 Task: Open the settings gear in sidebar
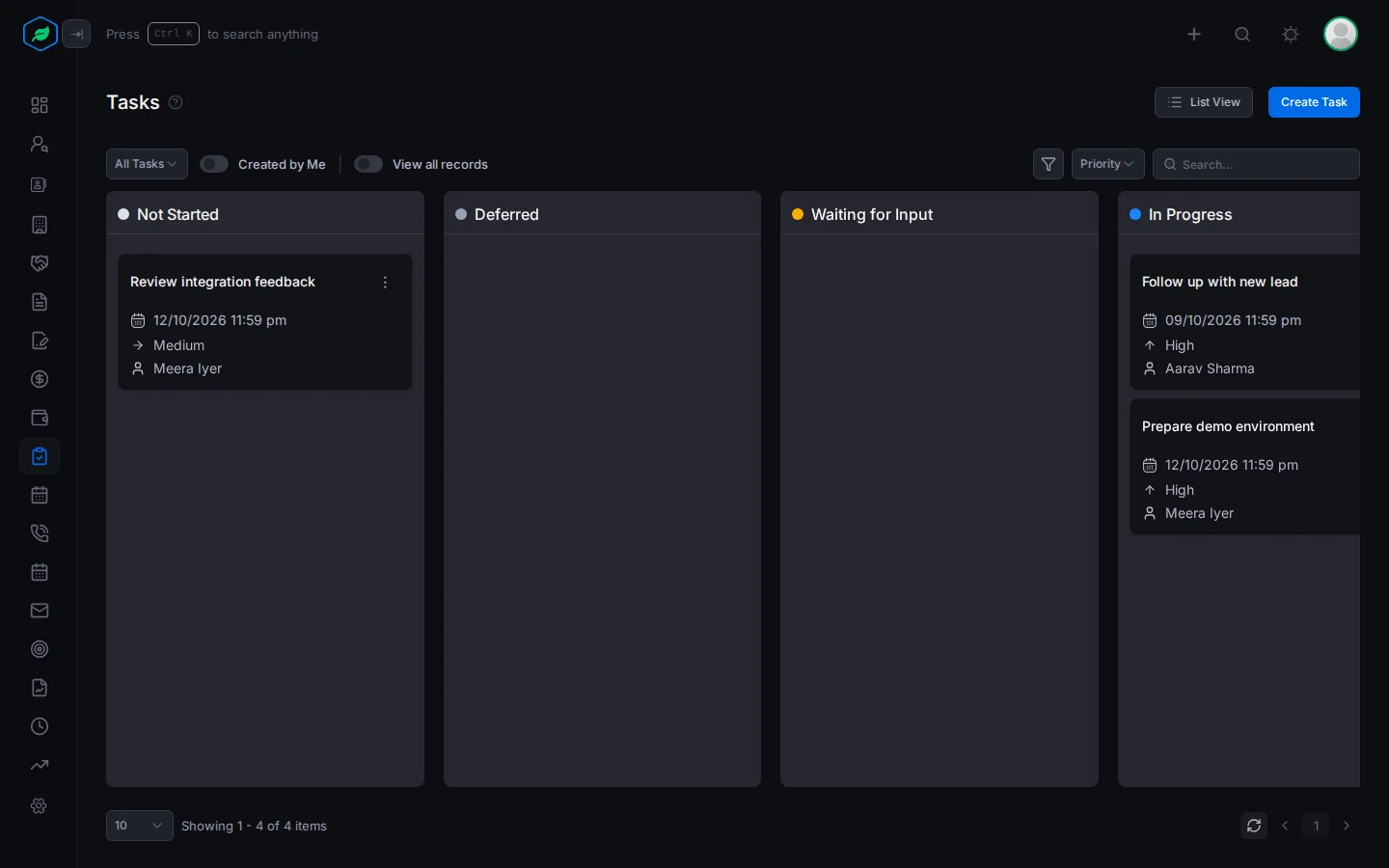coord(40,805)
